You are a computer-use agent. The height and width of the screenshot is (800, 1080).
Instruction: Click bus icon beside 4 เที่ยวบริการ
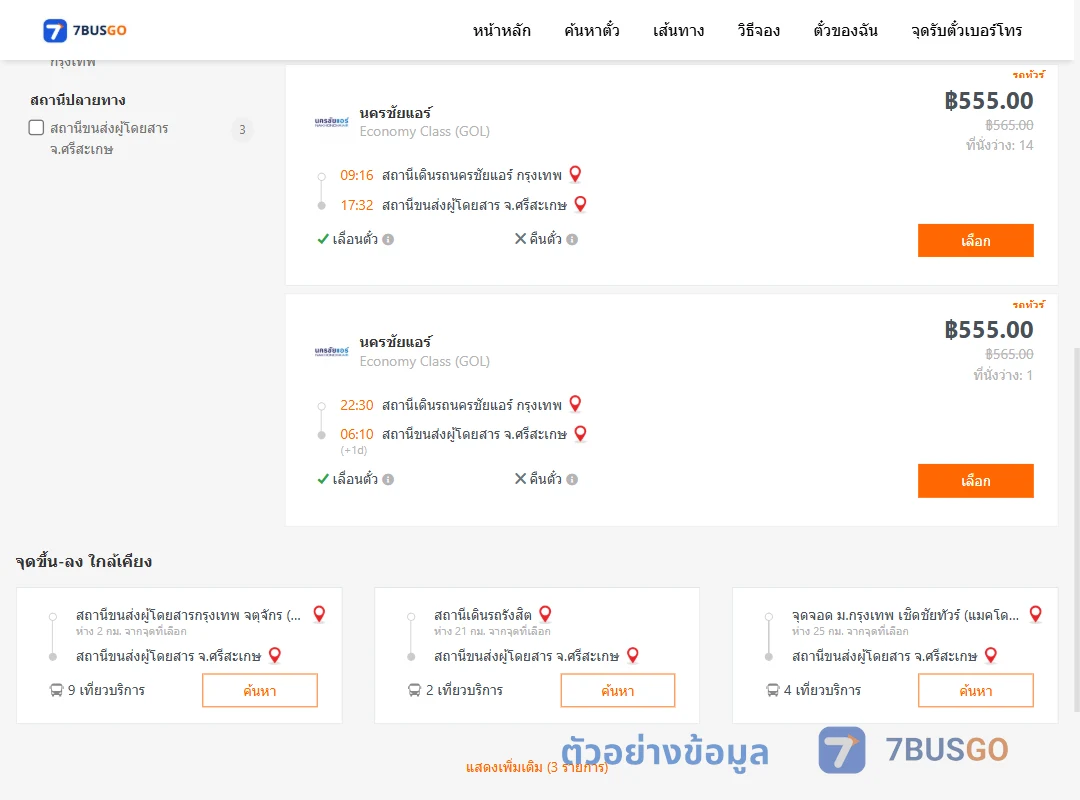pos(773,690)
